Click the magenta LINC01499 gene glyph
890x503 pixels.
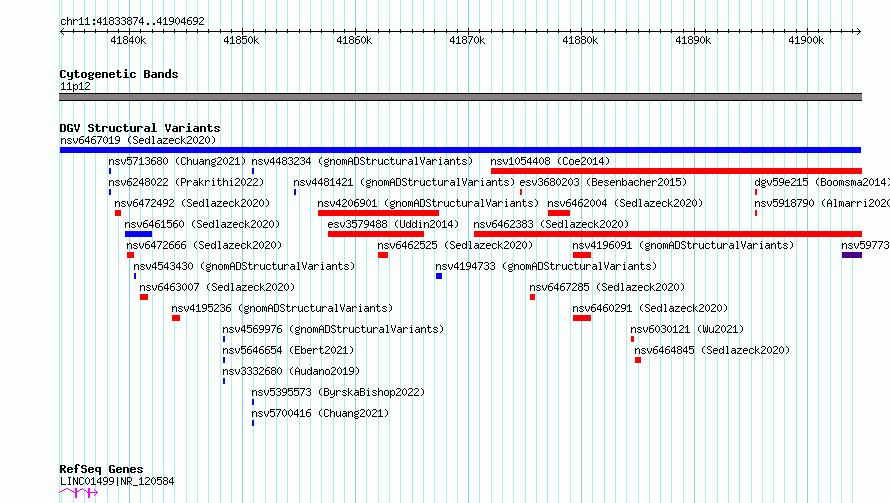[79, 492]
